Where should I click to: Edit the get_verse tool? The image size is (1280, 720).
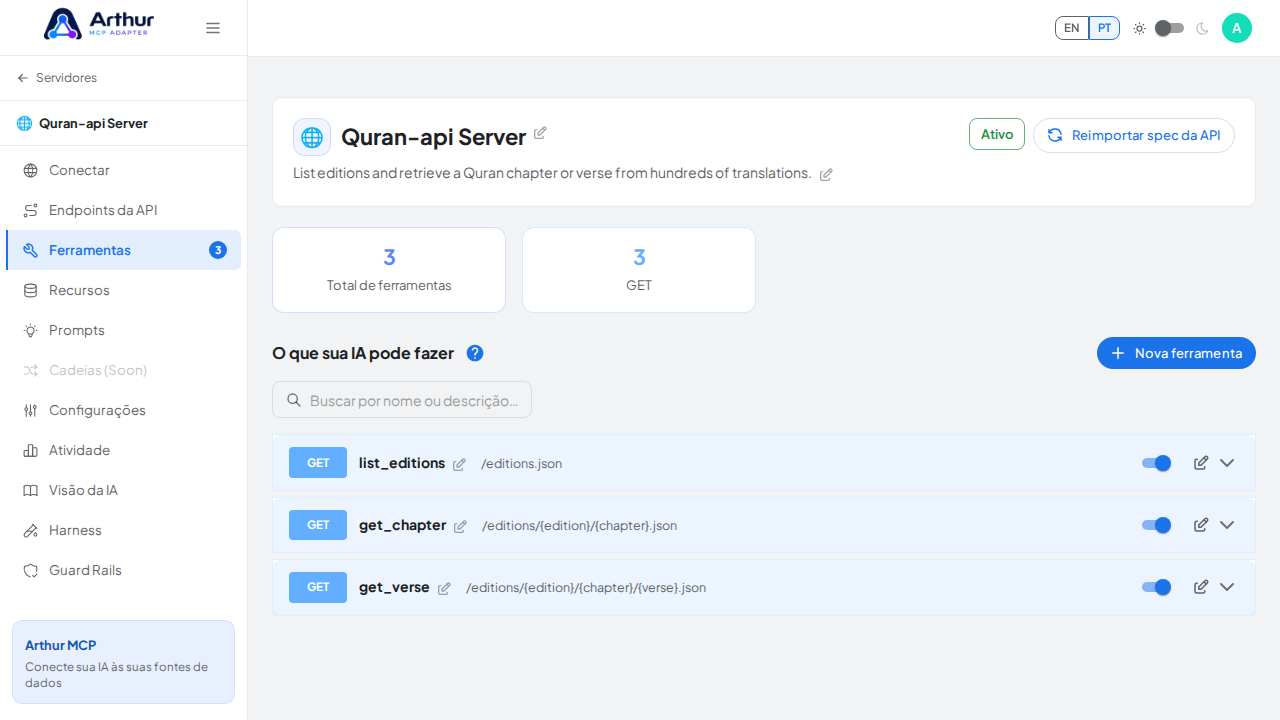[x=1201, y=587]
